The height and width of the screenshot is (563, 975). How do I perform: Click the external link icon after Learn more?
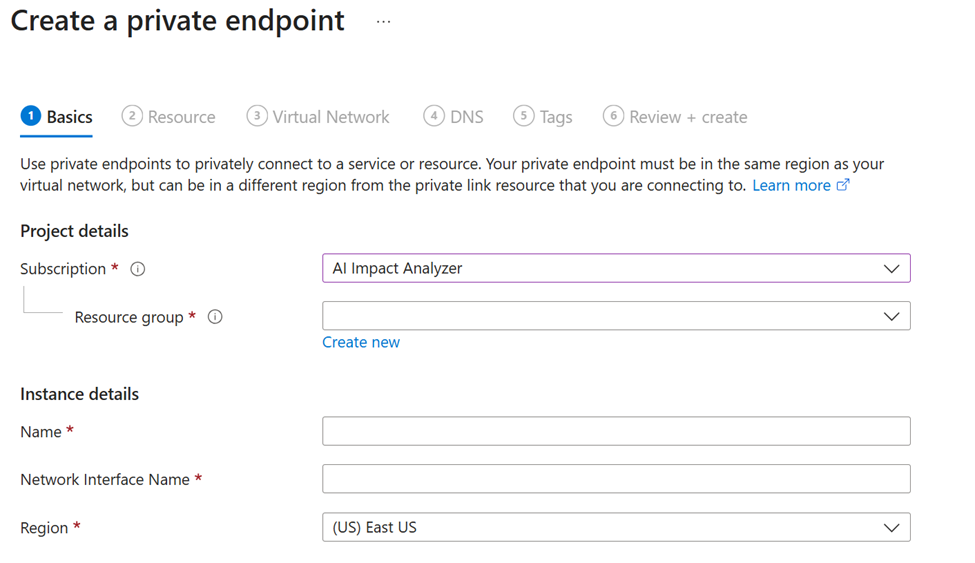tap(843, 185)
